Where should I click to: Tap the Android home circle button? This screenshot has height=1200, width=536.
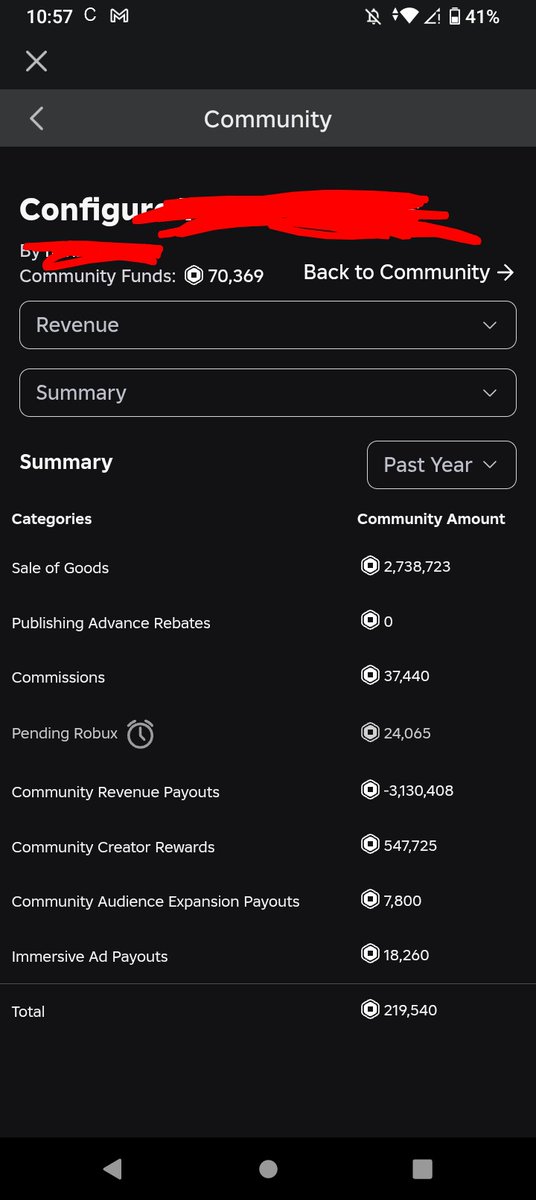point(267,1168)
